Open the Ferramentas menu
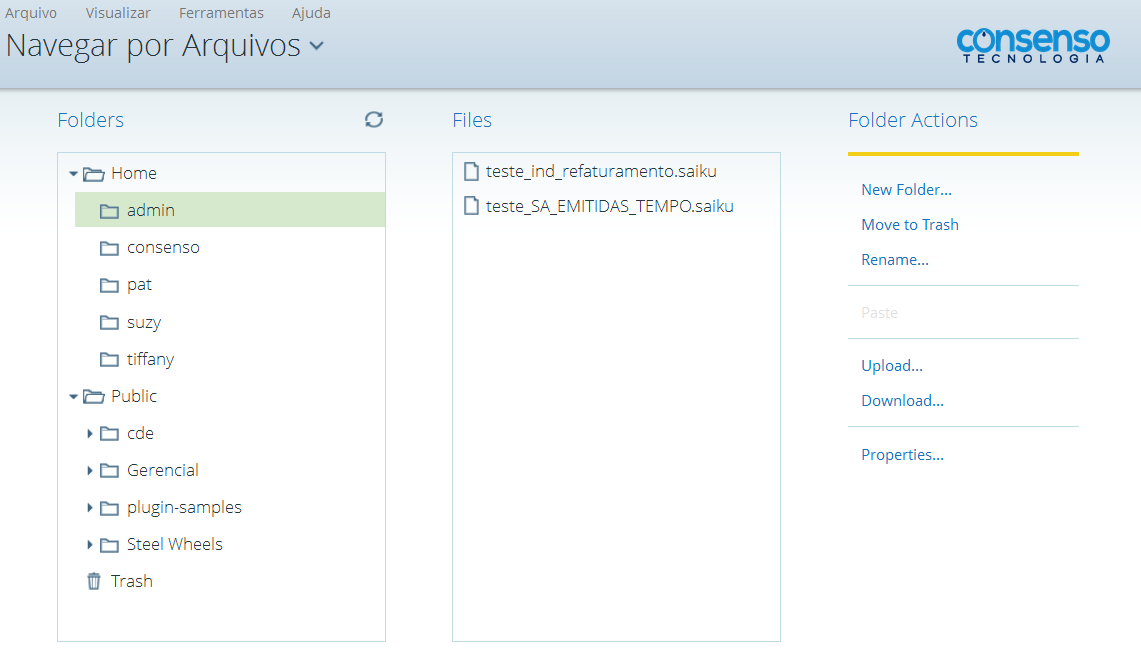Screen dimensions: 1141x659 221,13
